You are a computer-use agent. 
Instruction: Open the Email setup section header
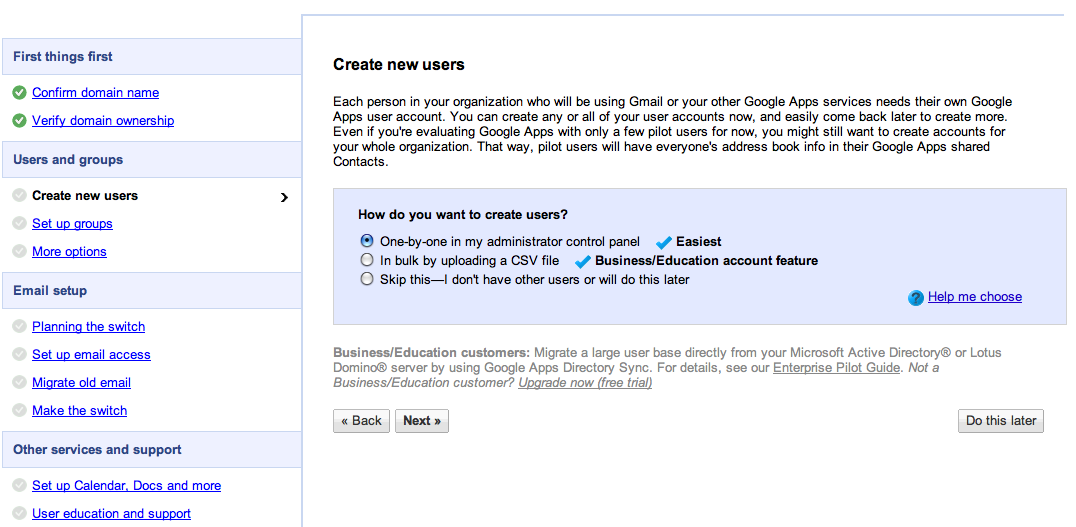tap(50, 291)
